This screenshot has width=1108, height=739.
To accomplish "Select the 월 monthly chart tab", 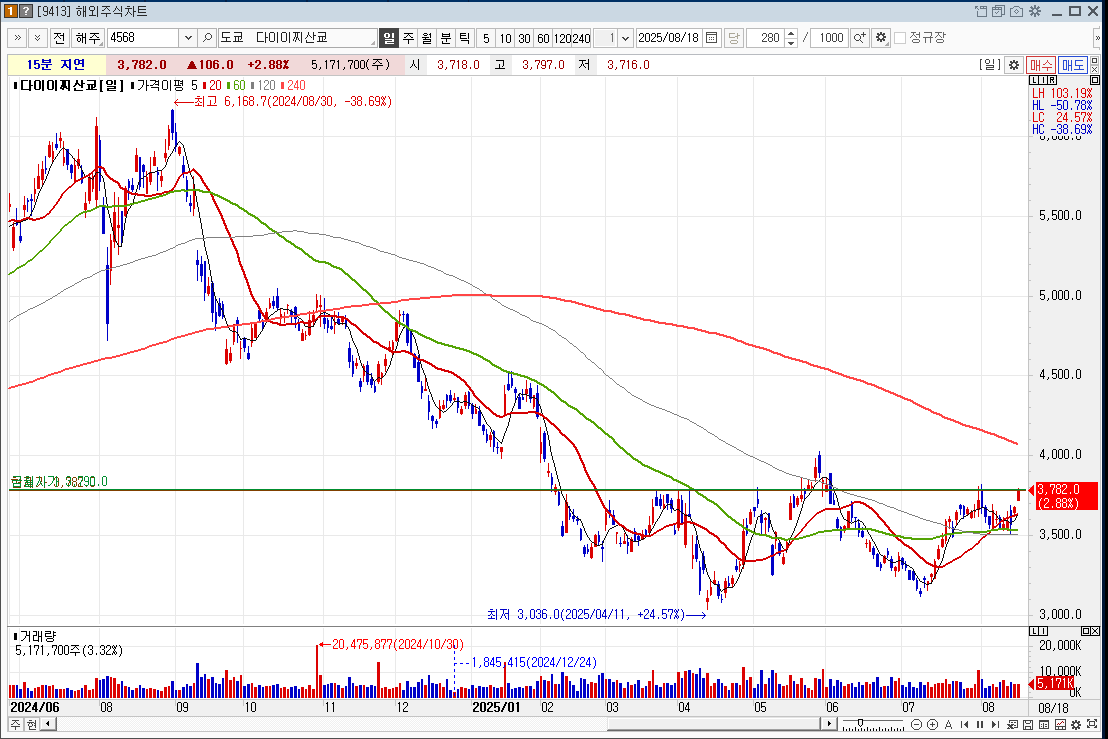I will [427, 38].
